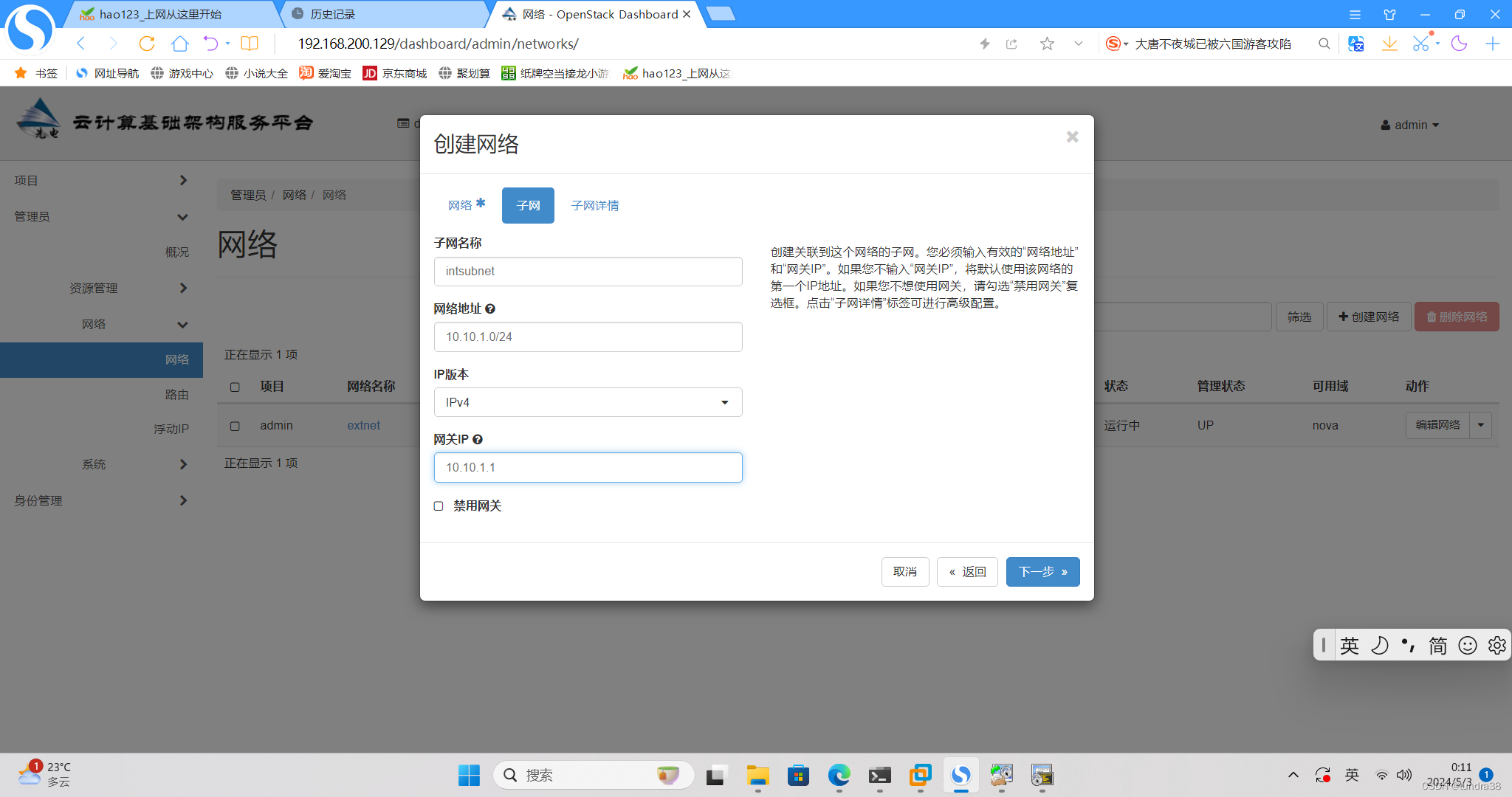Open the downloads arrow icon
The height and width of the screenshot is (797, 1512).
(1389, 44)
